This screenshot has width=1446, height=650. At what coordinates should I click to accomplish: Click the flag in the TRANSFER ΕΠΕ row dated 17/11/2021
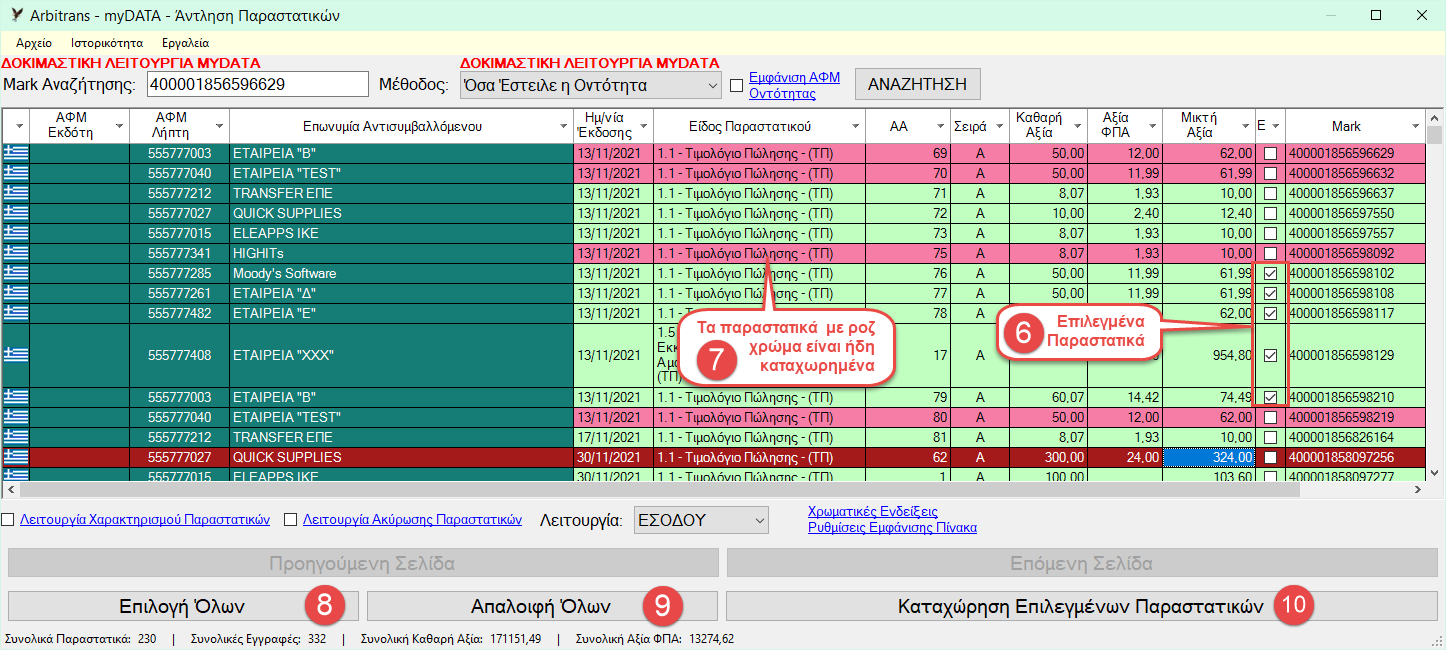click(16, 437)
